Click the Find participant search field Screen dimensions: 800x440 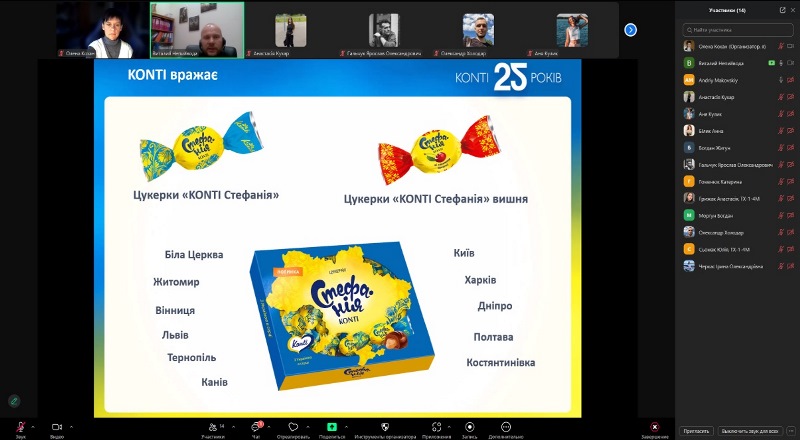[x=738, y=30]
